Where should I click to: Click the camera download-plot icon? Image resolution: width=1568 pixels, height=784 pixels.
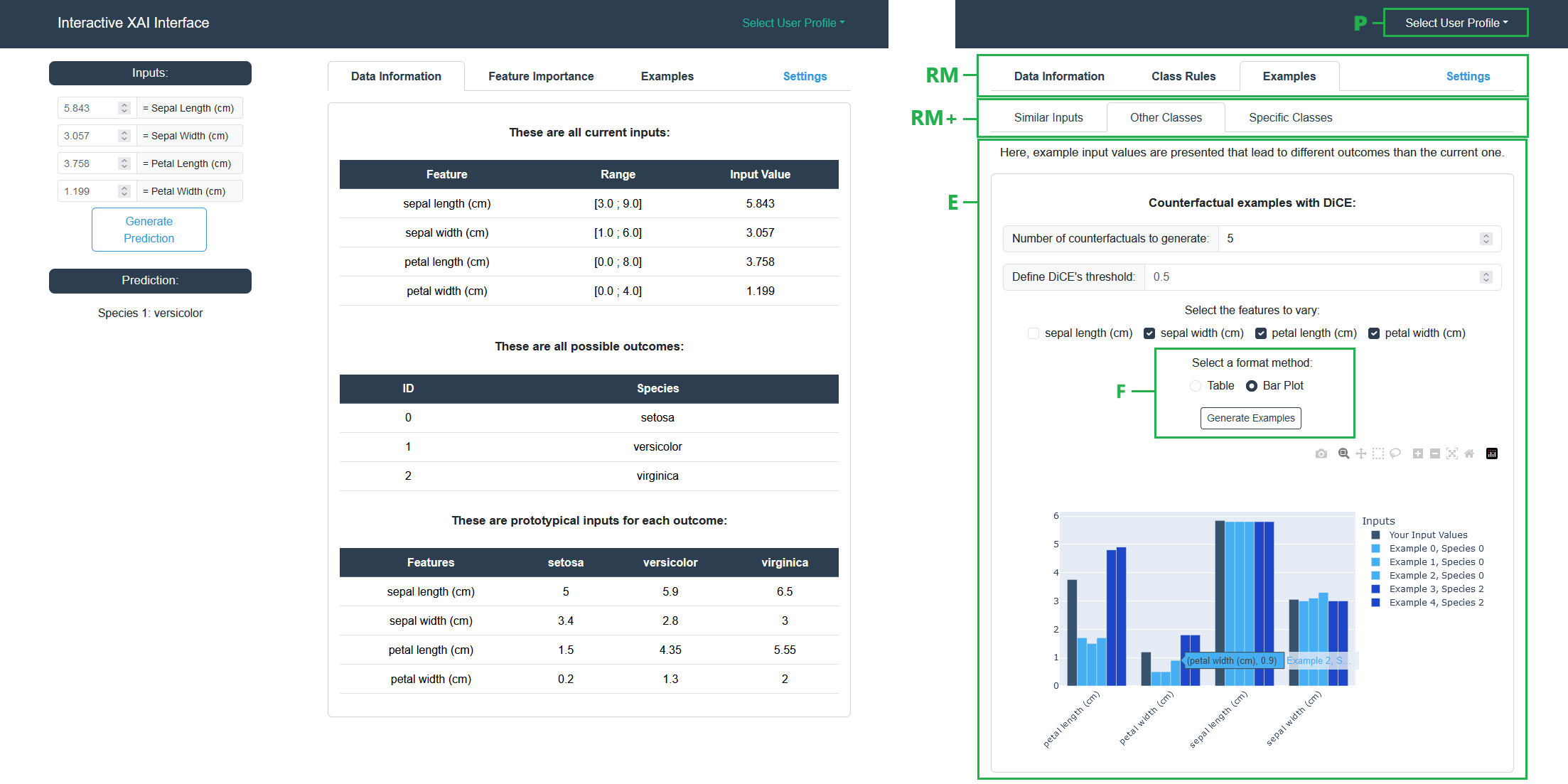point(1321,453)
